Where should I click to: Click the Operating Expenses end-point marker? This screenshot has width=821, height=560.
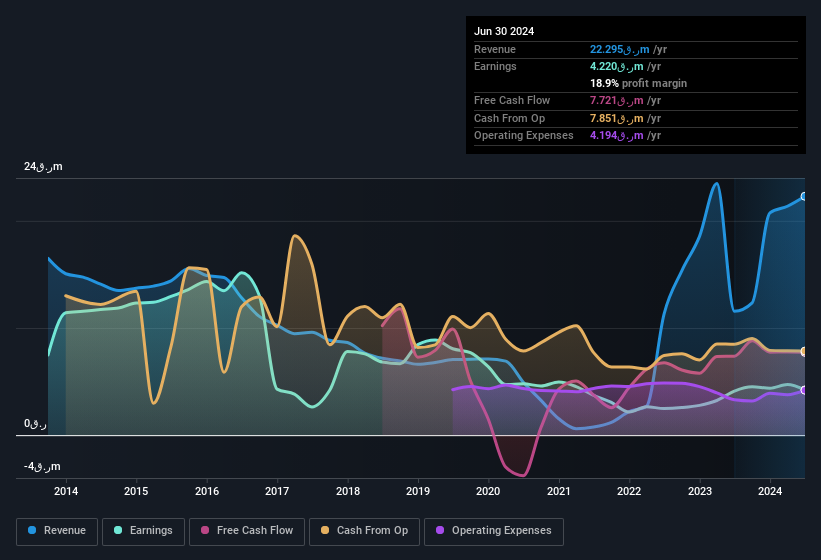[x=804, y=390]
